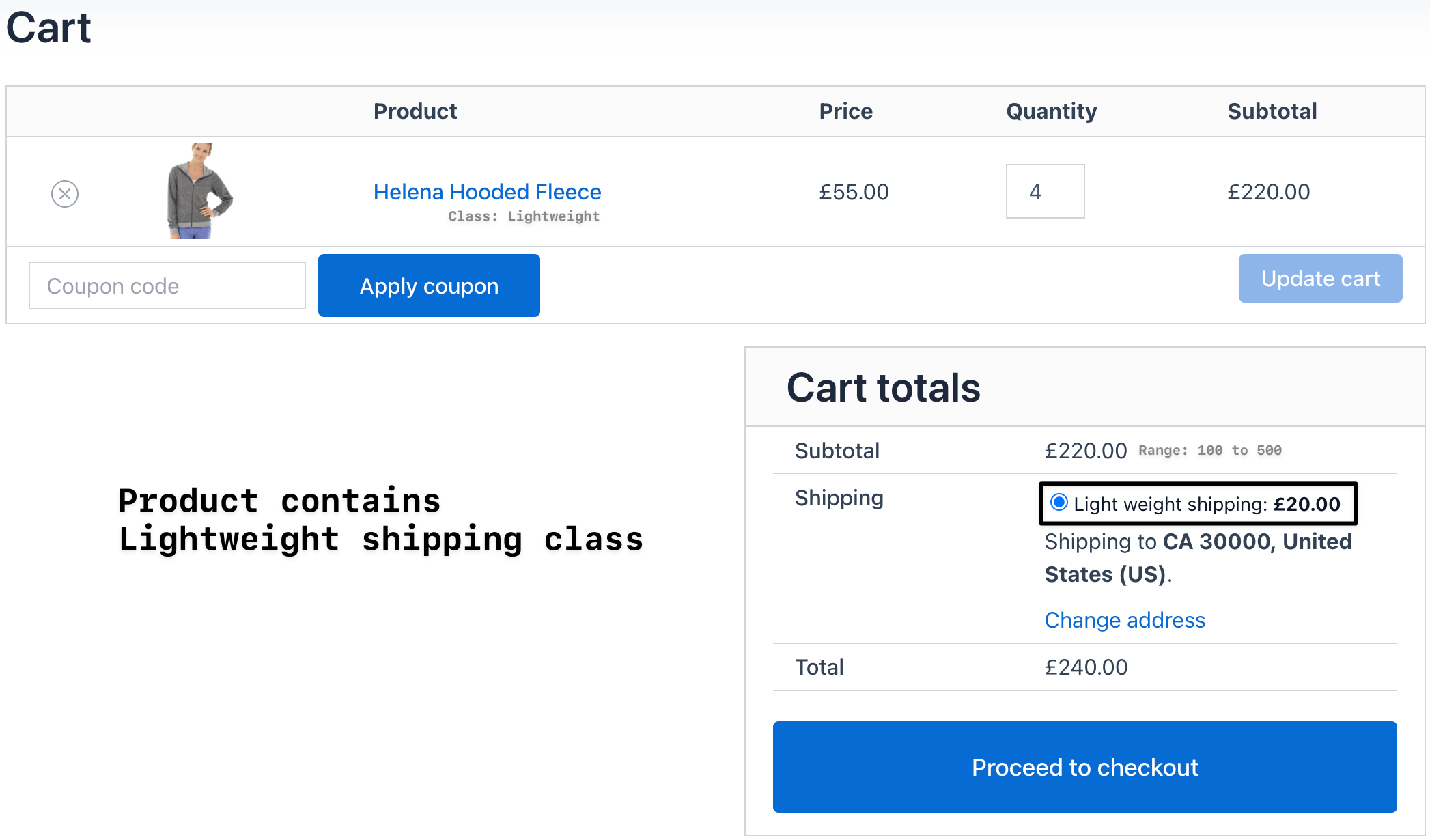Click the Light weight shipping £20.00 label
The image size is (1430, 840).
(x=1207, y=505)
